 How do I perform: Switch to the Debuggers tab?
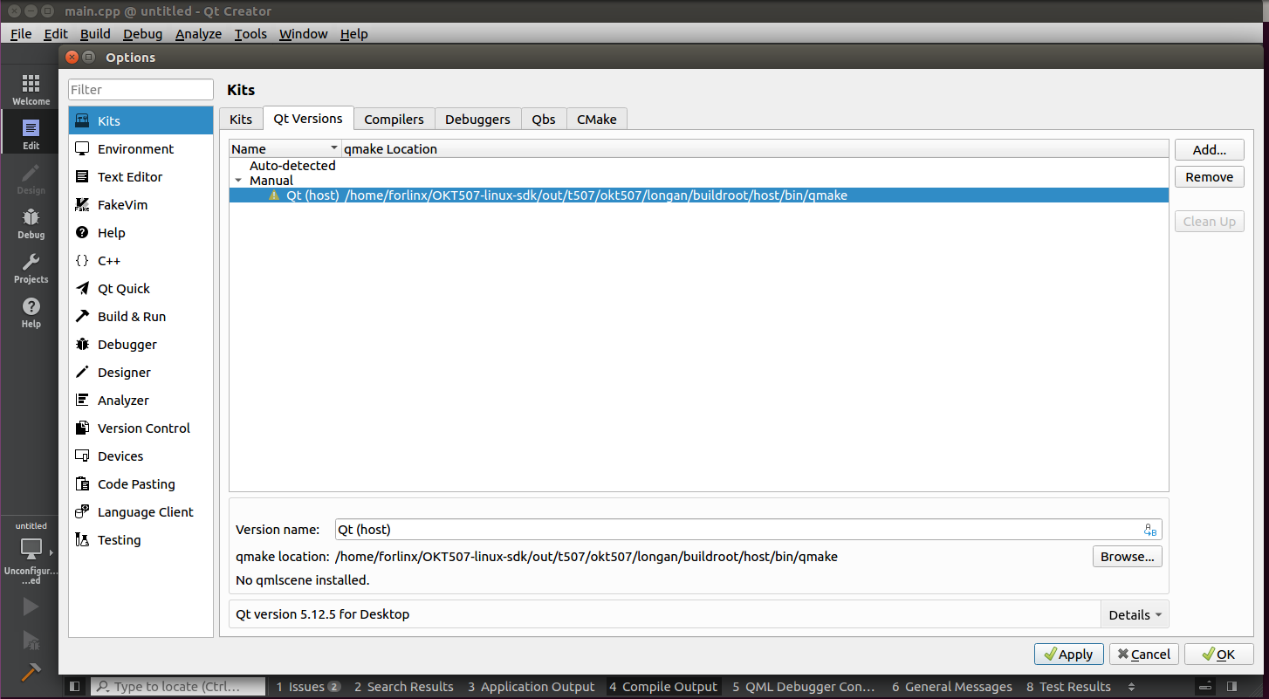[477, 119]
